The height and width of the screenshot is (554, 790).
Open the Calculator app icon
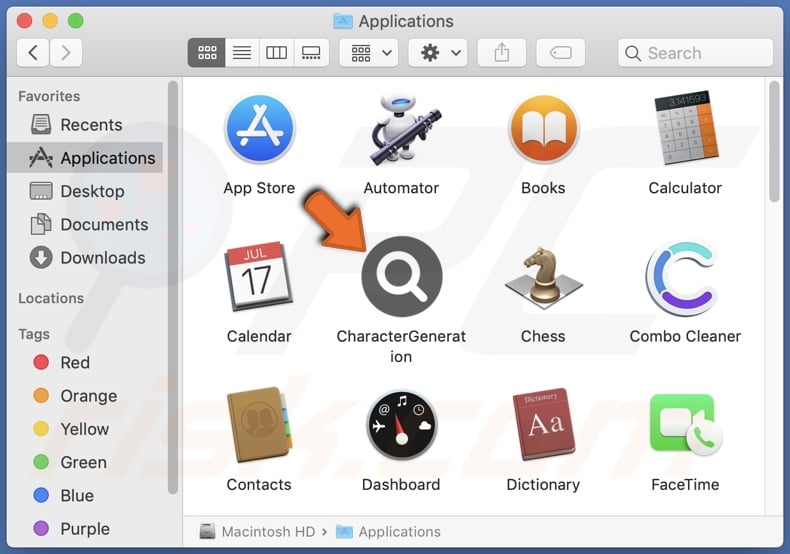click(686, 128)
